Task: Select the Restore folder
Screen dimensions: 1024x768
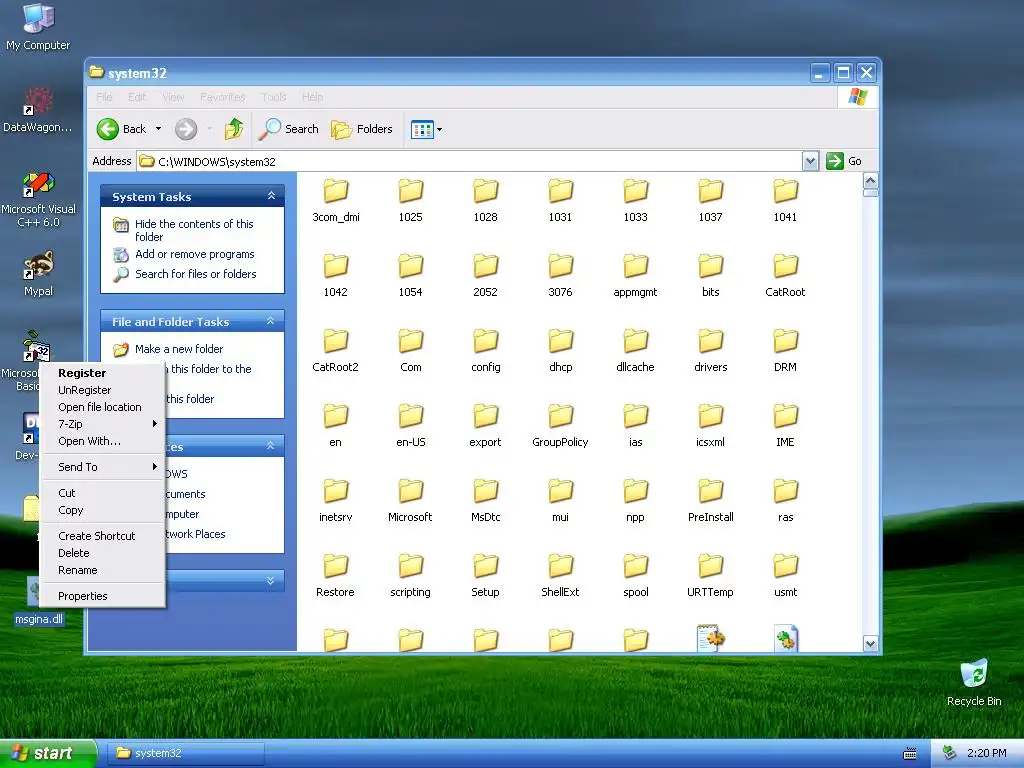Action: 336,576
